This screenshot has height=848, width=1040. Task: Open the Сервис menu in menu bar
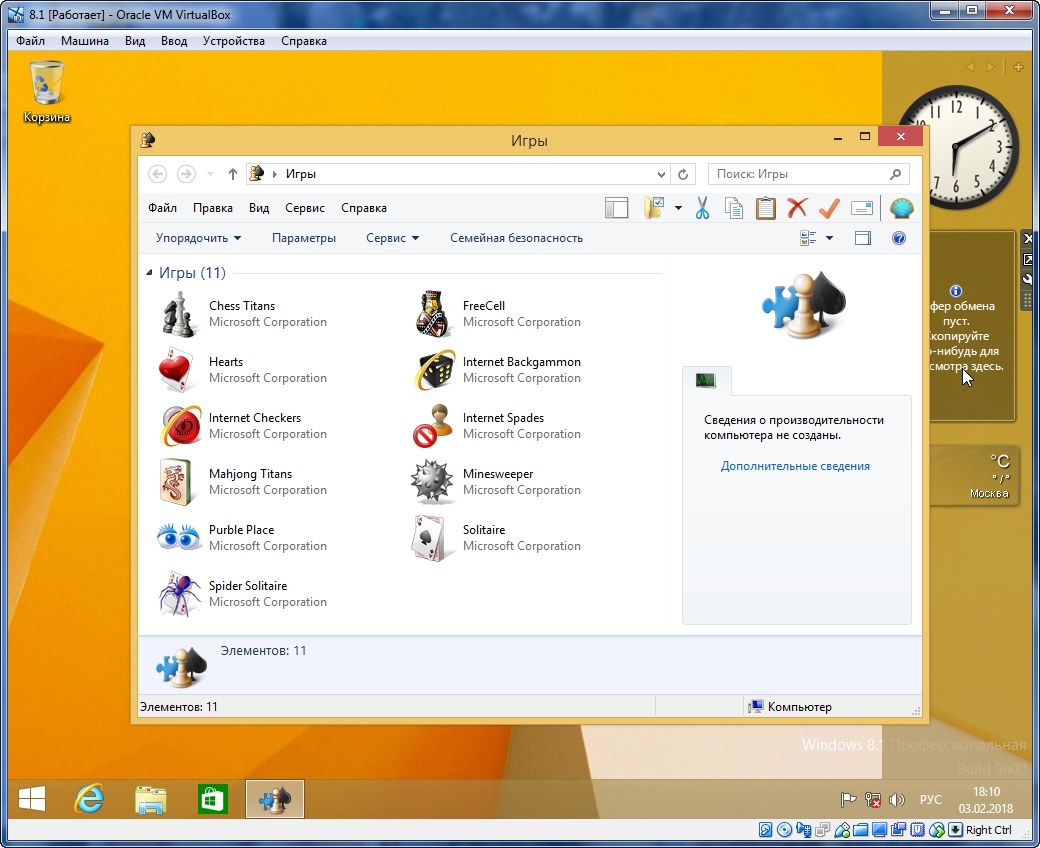[304, 208]
